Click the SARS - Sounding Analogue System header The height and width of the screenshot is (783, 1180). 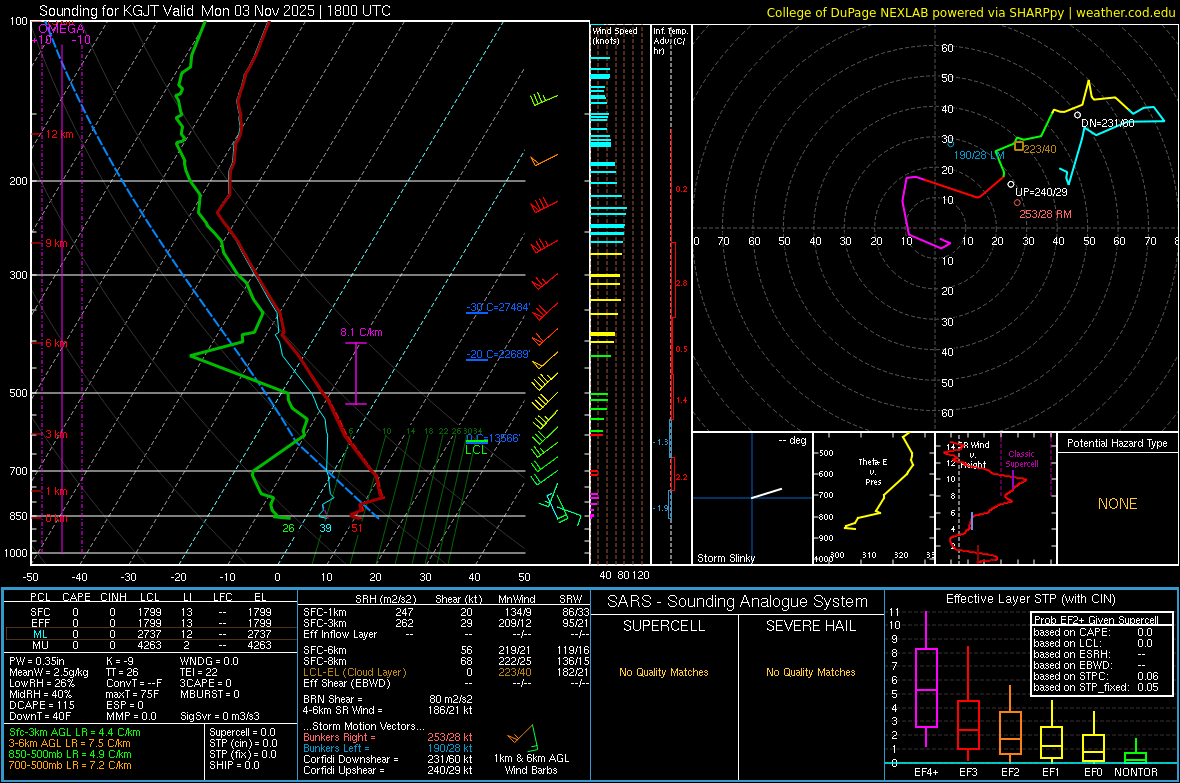click(x=737, y=602)
